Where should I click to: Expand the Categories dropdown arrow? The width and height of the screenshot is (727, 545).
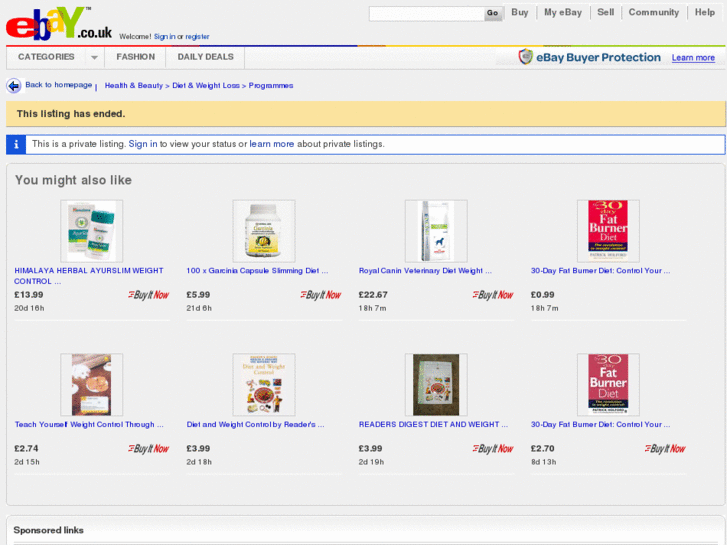coord(95,58)
